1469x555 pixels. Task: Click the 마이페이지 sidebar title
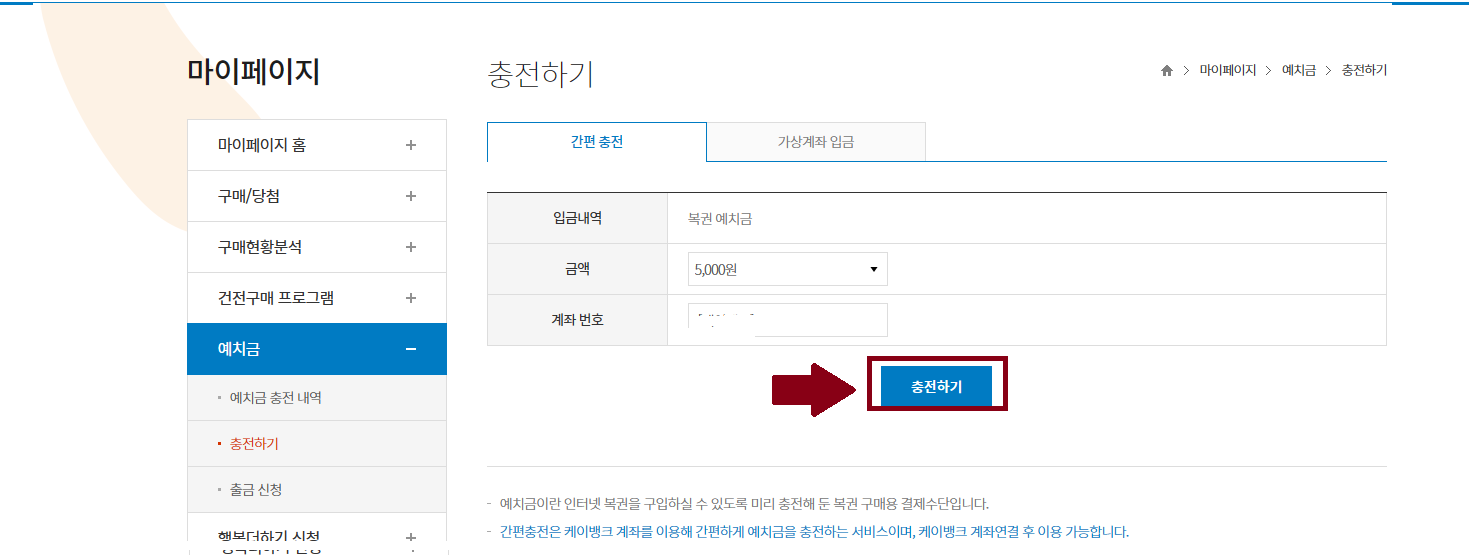click(253, 72)
